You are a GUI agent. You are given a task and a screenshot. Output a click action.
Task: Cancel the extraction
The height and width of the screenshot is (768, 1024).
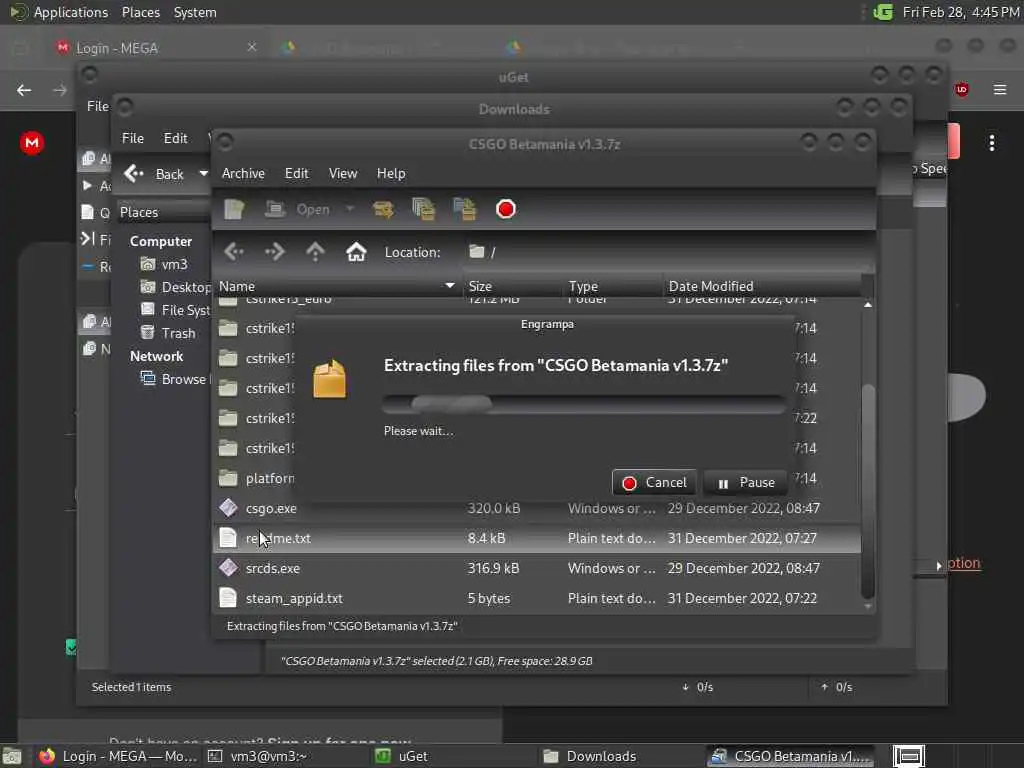pyautogui.click(x=654, y=483)
